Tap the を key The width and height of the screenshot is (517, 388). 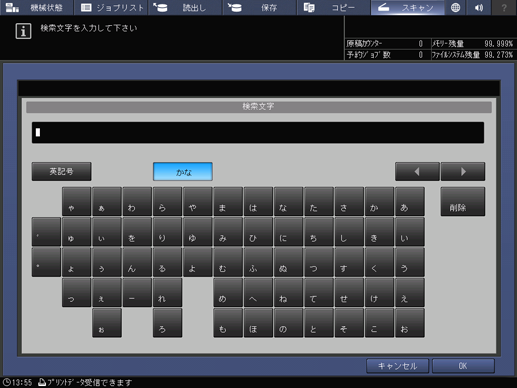(x=137, y=232)
